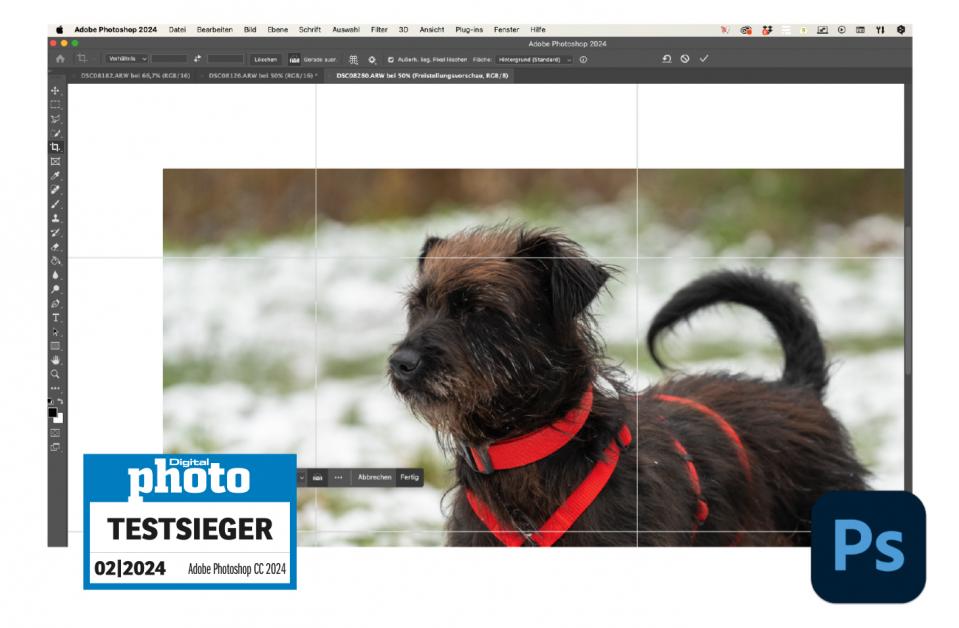Open the Verhältnis aspect ratio dropdown
The image size is (959, 628).
(x=127, y=59)
